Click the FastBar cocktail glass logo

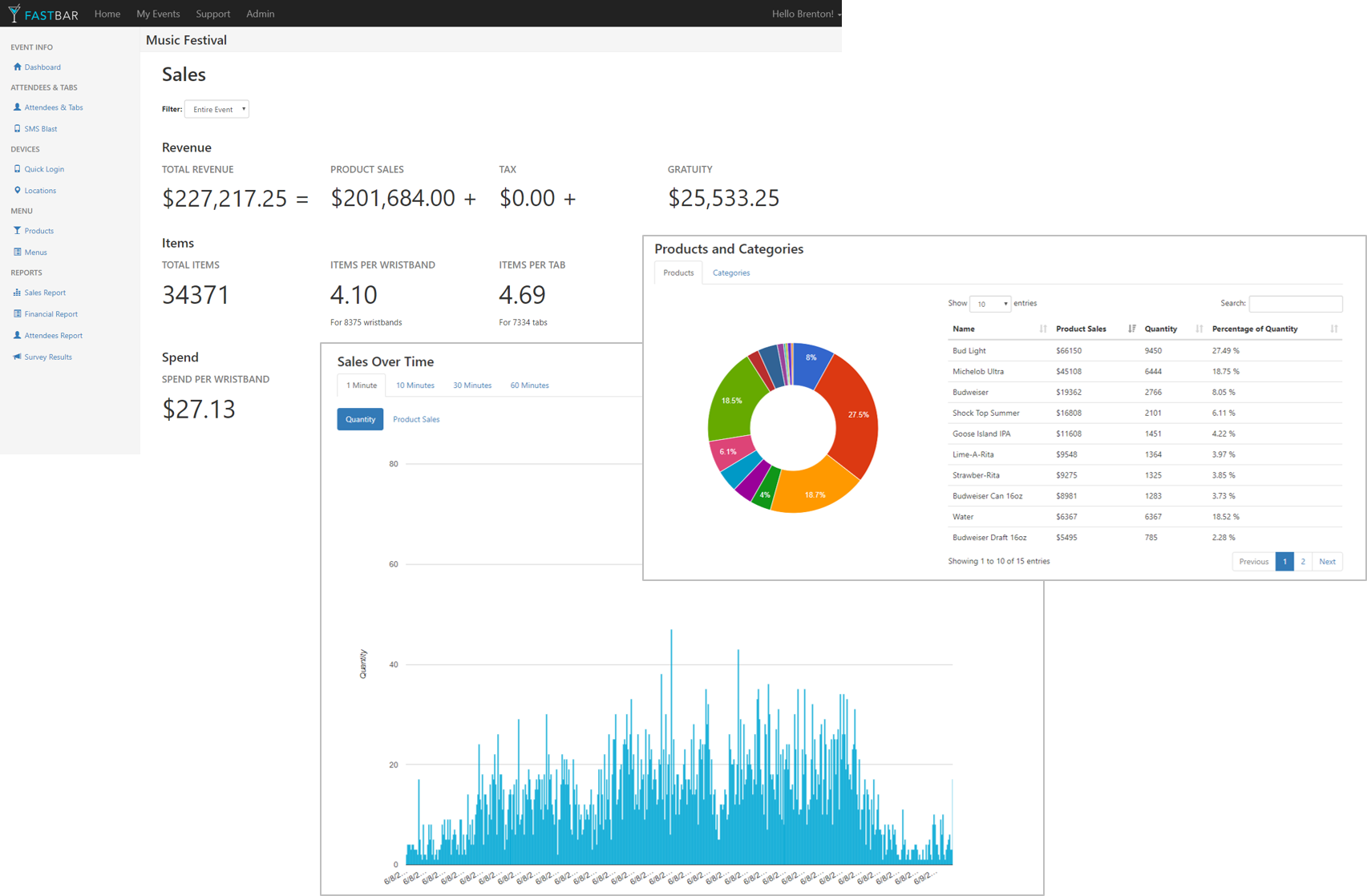pyautogui.click(x=14, y=13)
